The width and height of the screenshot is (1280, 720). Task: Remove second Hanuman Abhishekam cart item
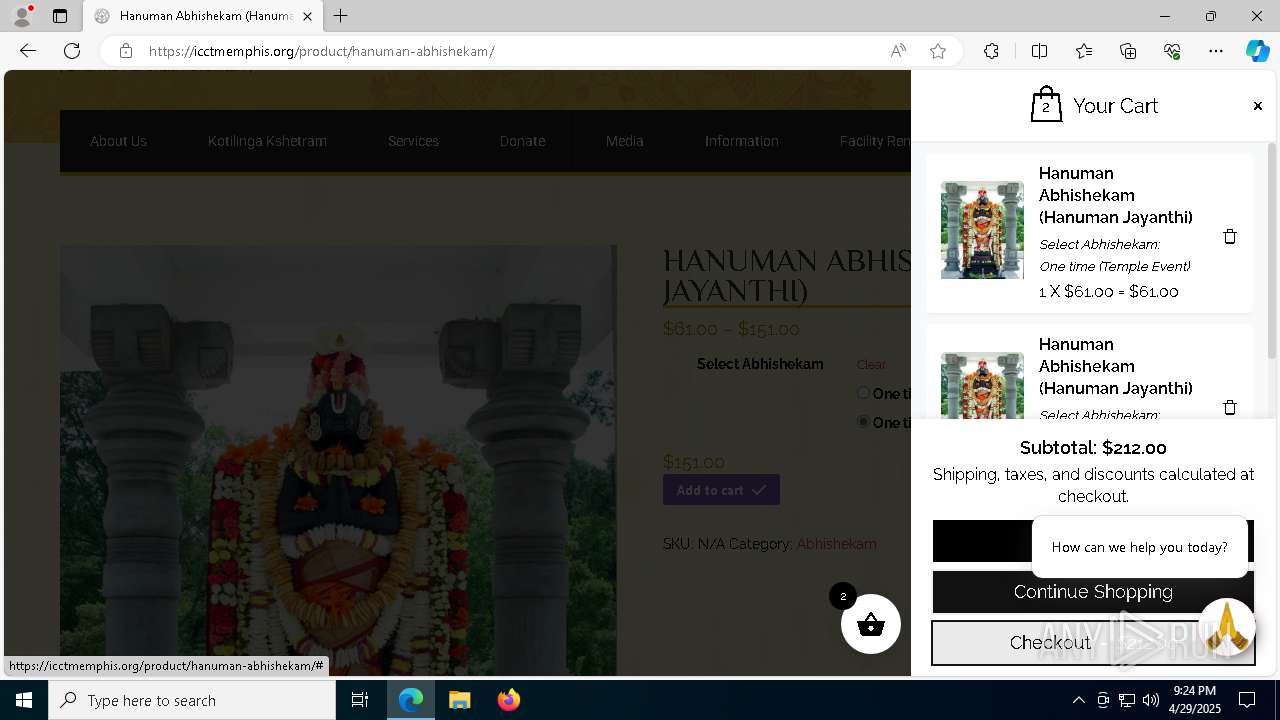pyautogui.click(x=1230, y=407)
